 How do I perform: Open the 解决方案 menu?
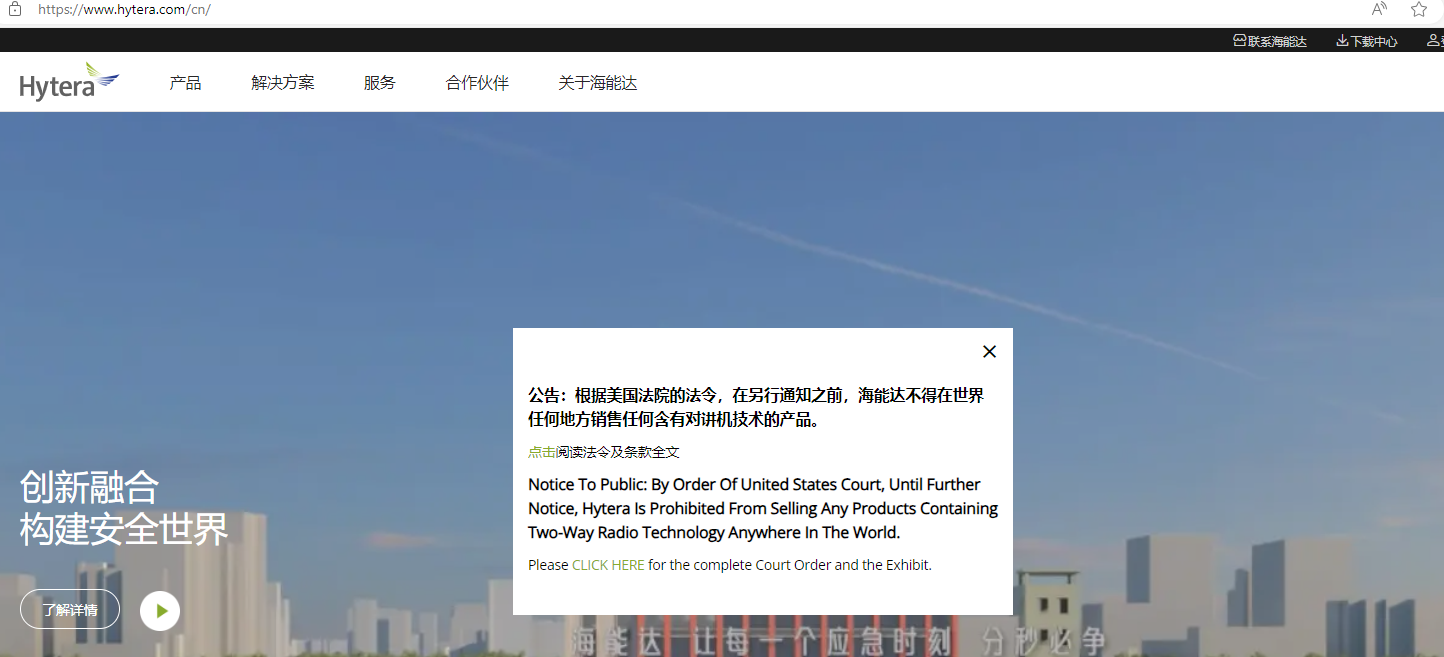click(x=283, y=83)
